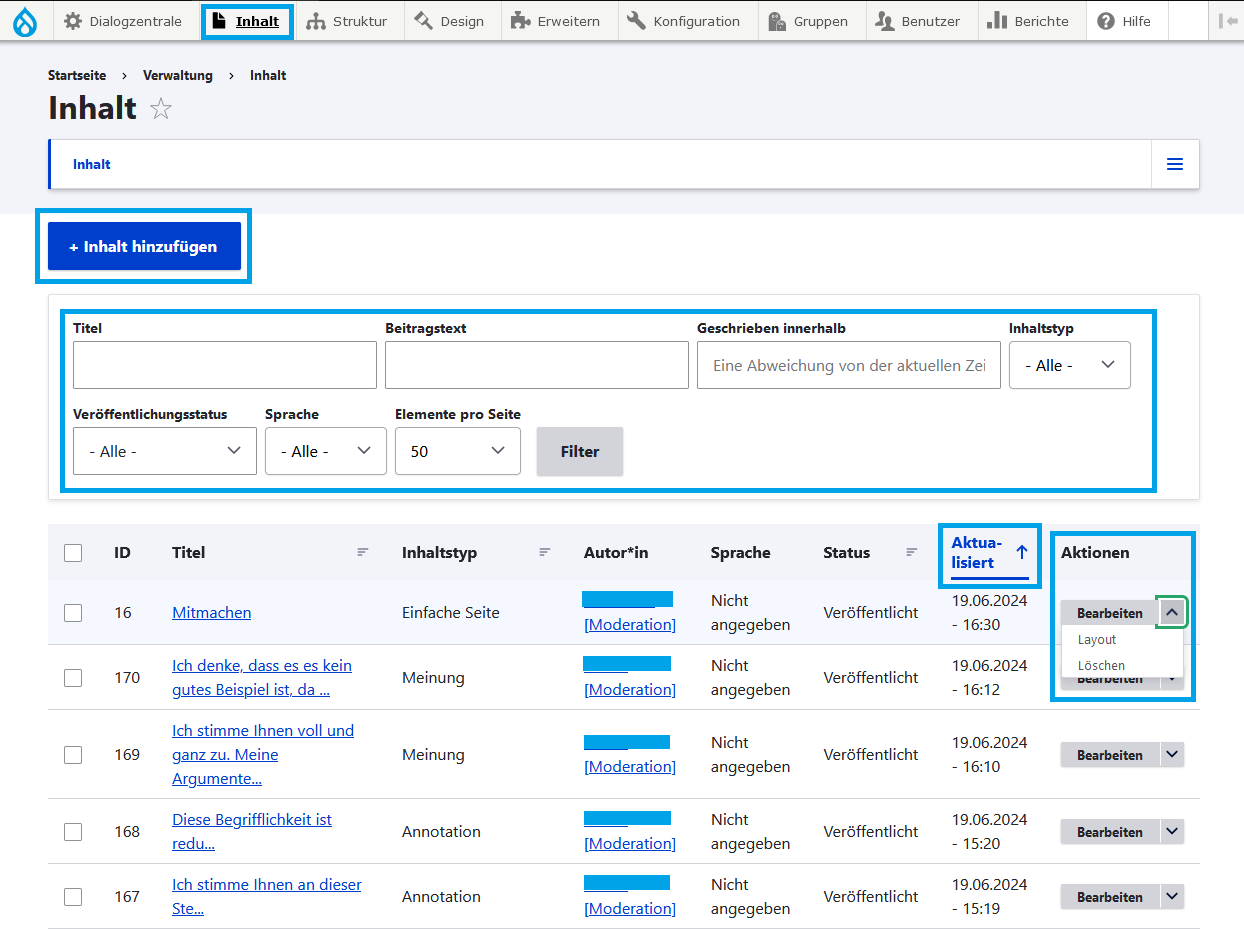Choose Löschen from Mitmachen actions menu
Screen dimensions: 1244x929
click(x=1101, y=666)
